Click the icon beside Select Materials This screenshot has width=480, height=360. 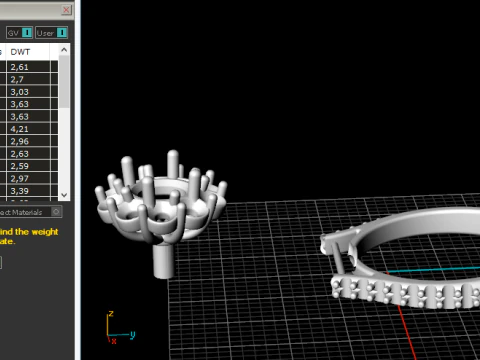pyautogui.click(x=56, y=212)
